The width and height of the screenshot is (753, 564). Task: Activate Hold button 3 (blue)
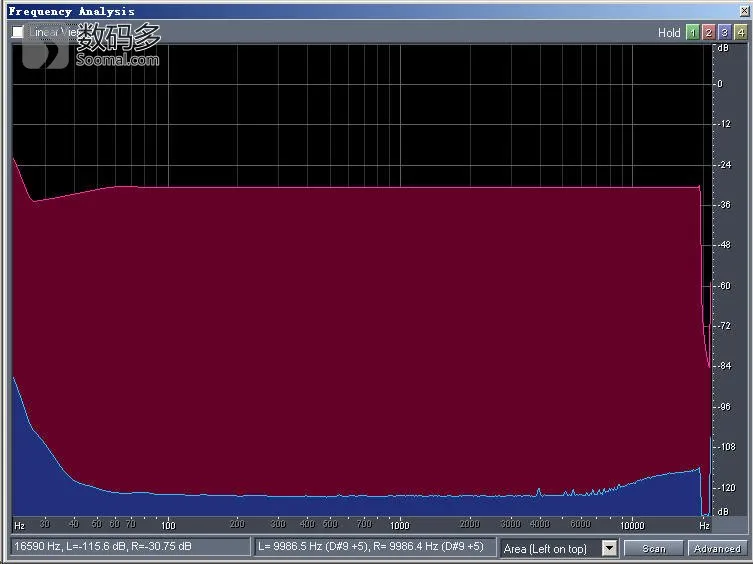[725, 32]
